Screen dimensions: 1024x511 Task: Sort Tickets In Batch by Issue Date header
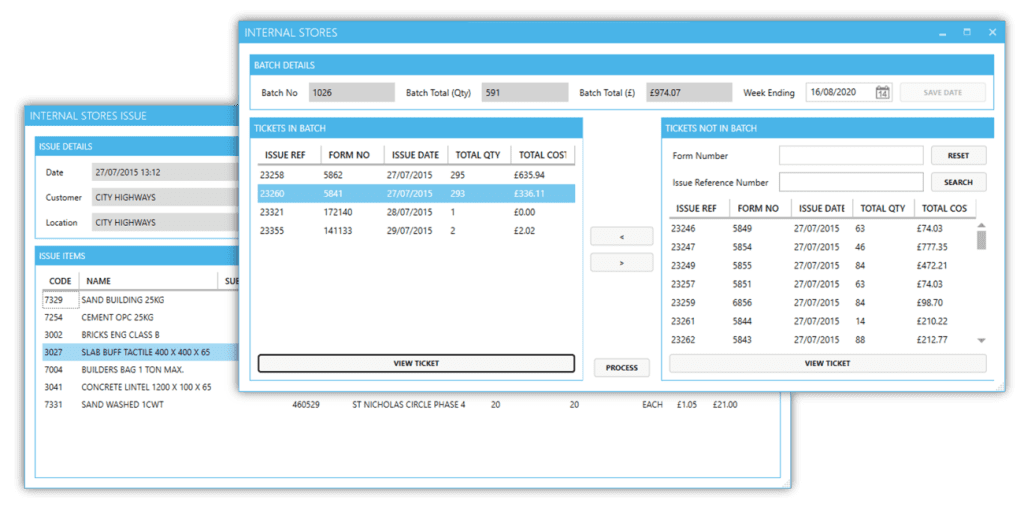coord(415,155)
